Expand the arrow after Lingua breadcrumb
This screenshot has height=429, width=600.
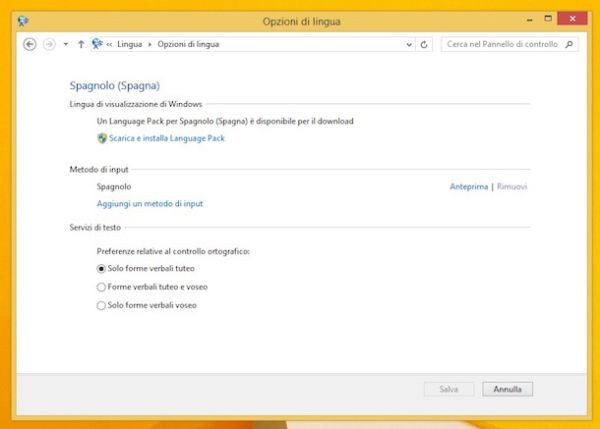pyautogui.click(x=150, y=44)
